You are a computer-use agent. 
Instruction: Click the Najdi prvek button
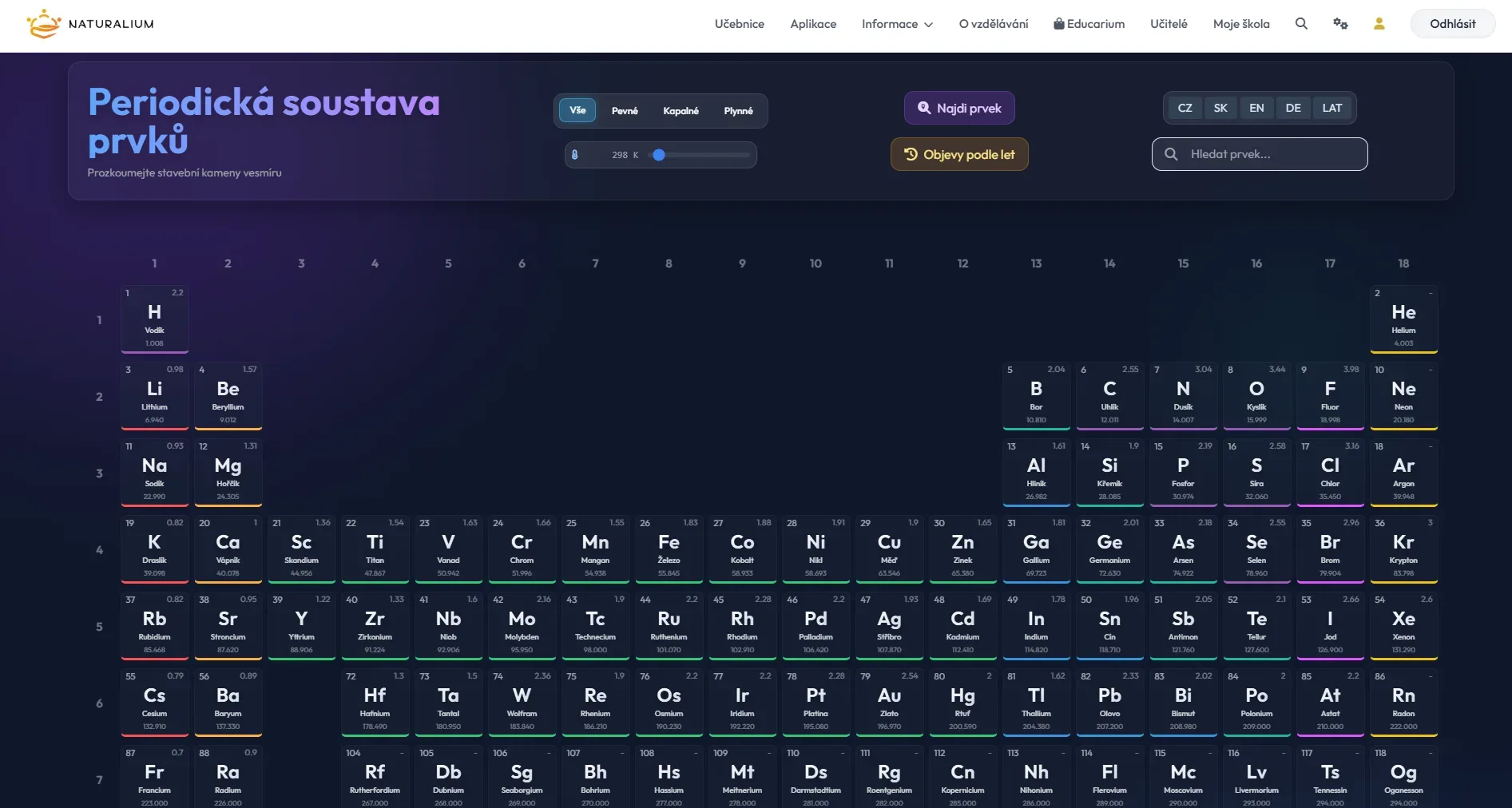(x=959, y=108)
